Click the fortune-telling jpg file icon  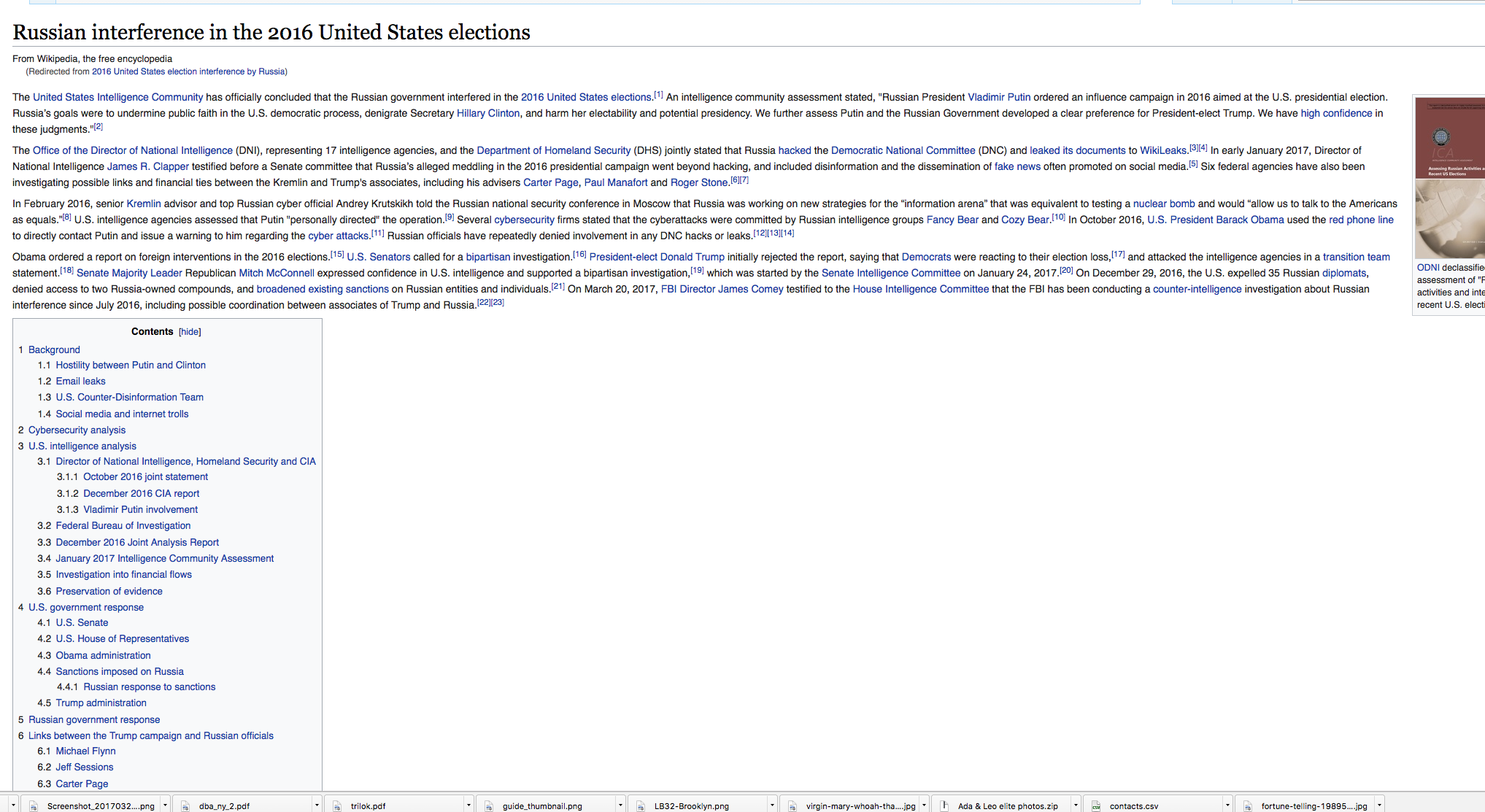(x=1248, y=805)
